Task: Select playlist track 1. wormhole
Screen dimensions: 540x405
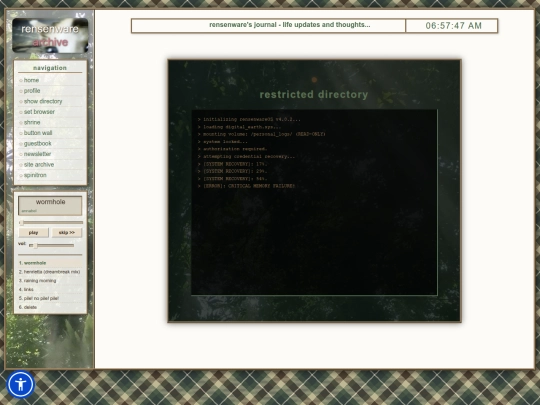Action: [x=50, y=263]
